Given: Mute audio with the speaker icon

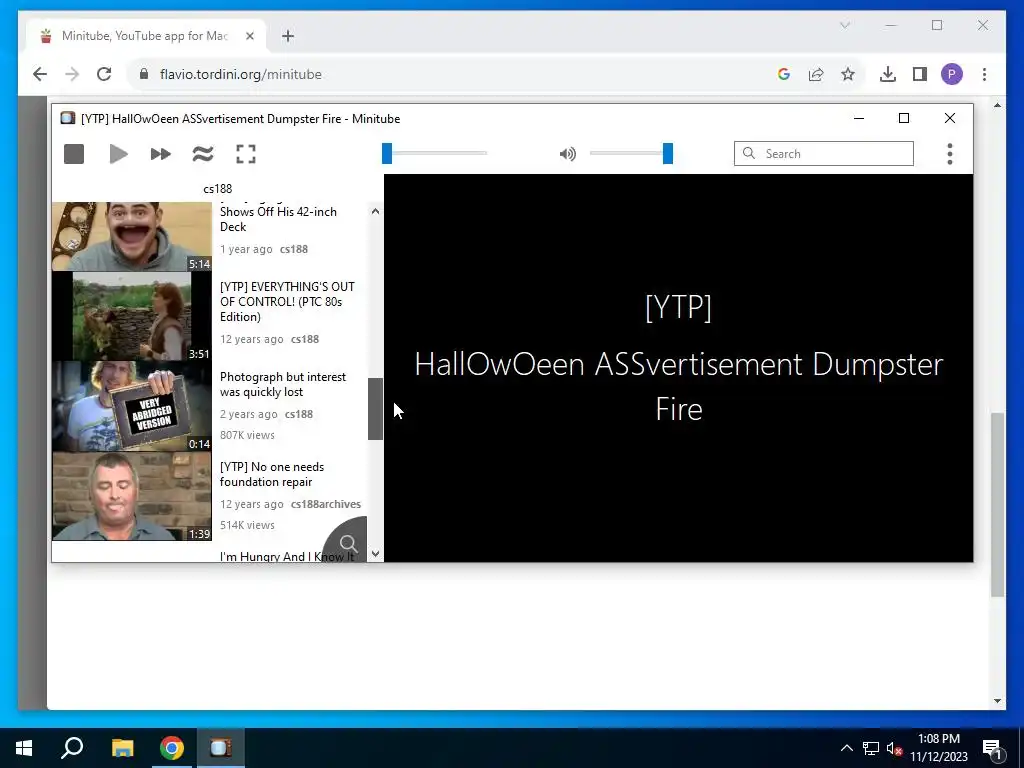Looking at the screenshot, I should (x=568, y=154).
